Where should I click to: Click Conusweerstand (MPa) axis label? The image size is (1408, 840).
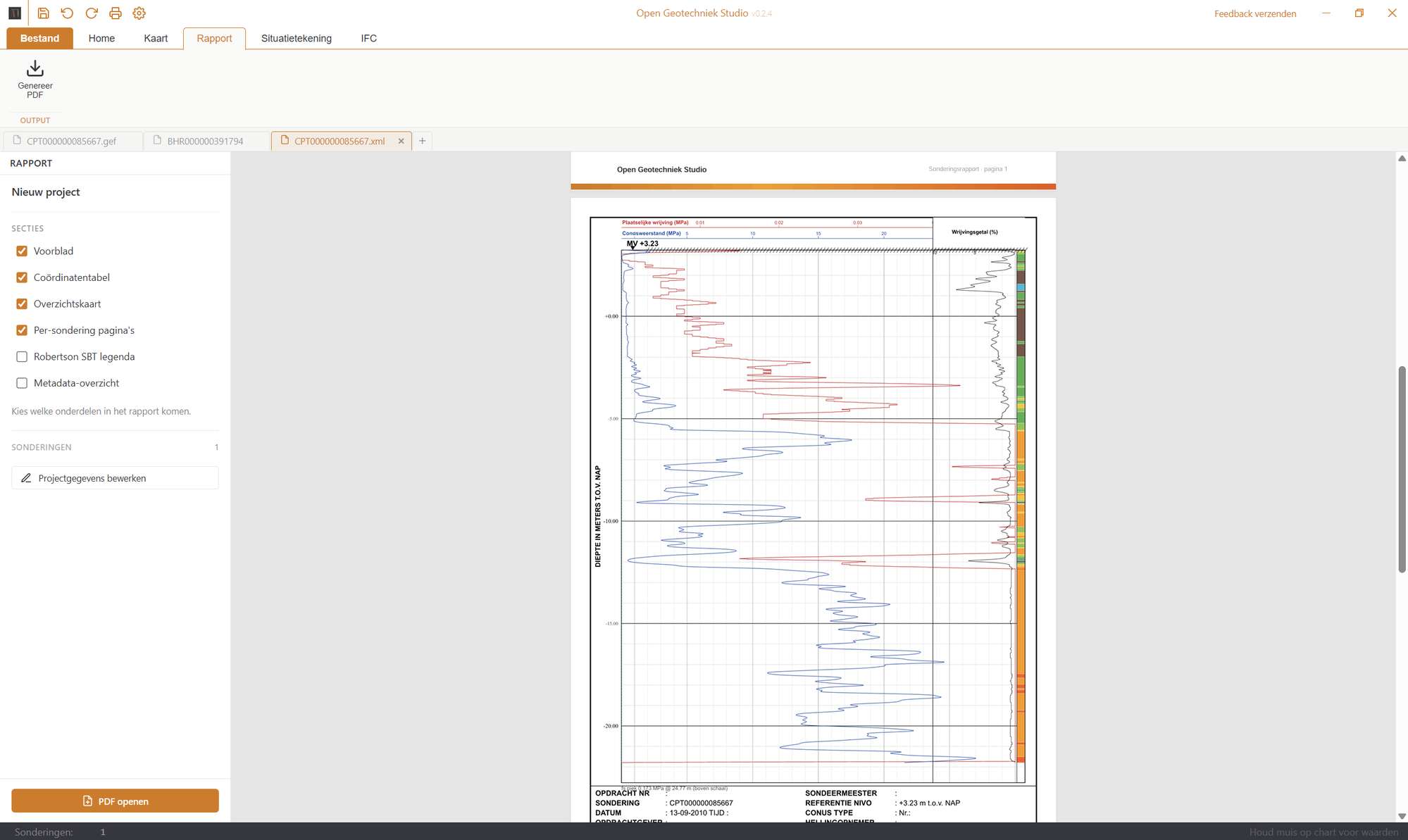(652, 233)
